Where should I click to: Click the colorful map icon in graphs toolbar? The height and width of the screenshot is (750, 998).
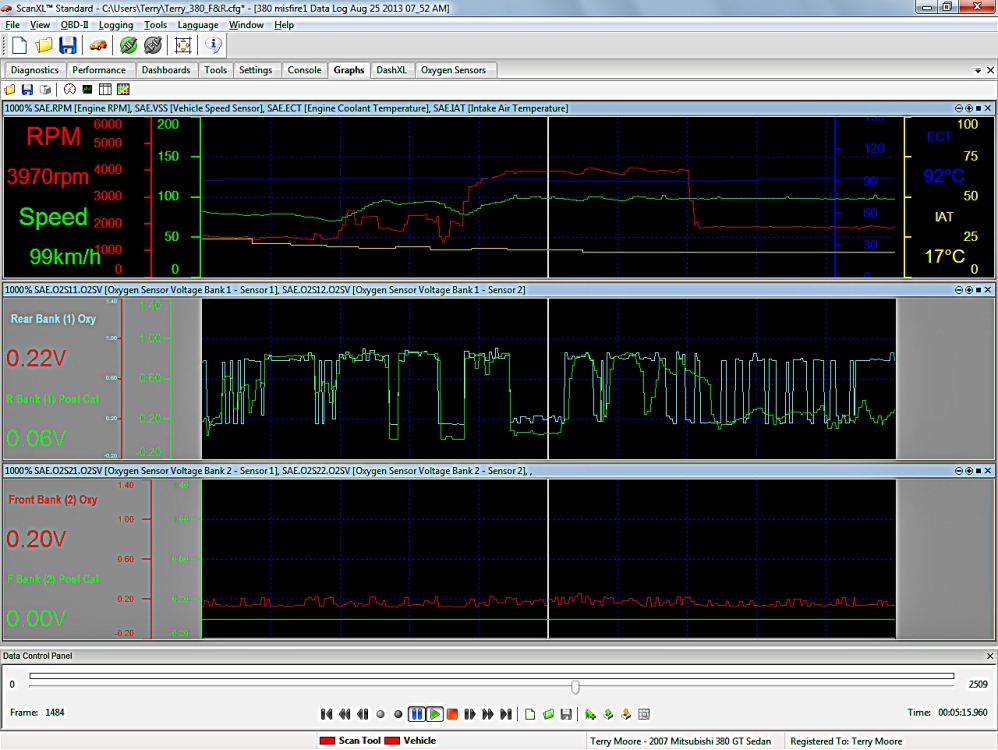click(x=122, y=89)
